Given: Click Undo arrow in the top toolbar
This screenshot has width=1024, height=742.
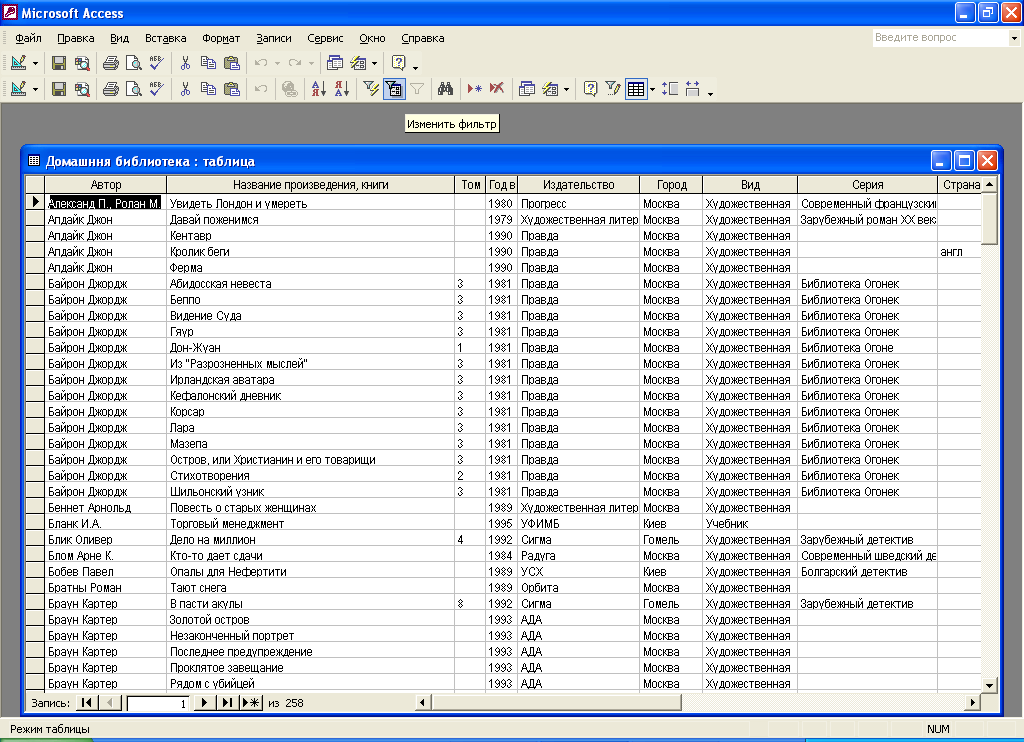Looking at the screenshot, I should pos(261,63).
